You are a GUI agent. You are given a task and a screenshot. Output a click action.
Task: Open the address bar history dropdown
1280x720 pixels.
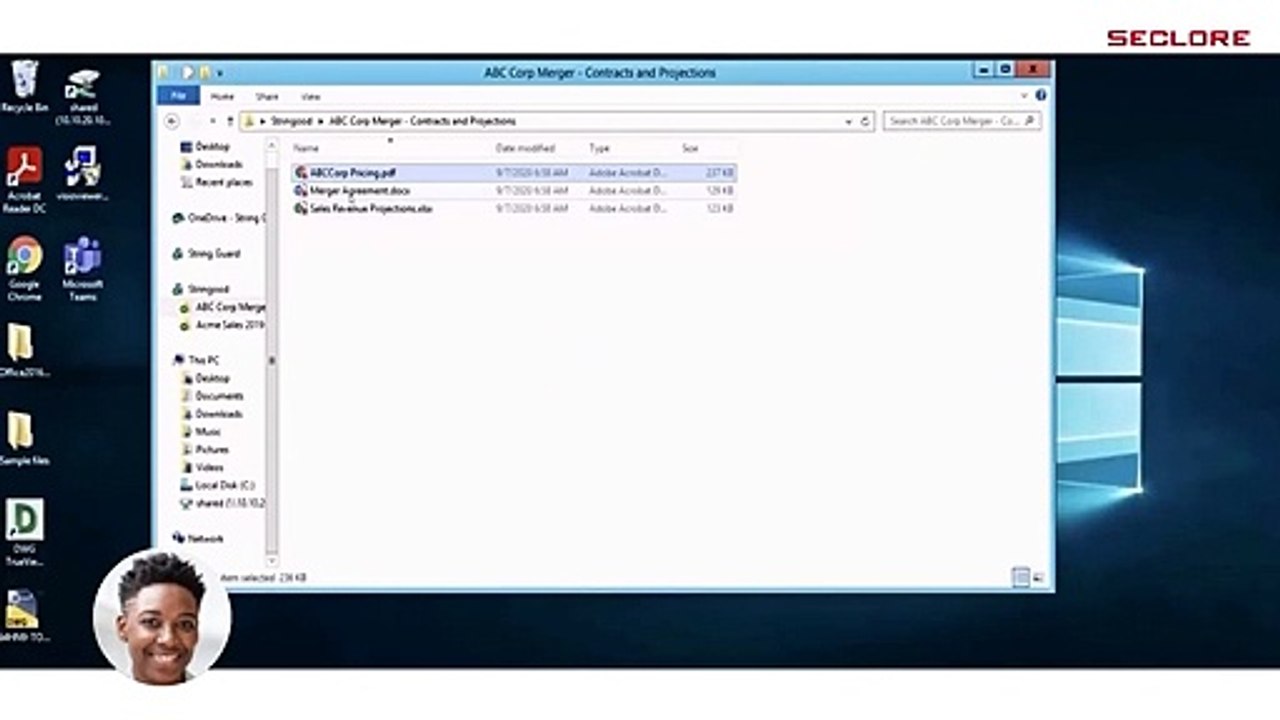[x=849, y=121]
